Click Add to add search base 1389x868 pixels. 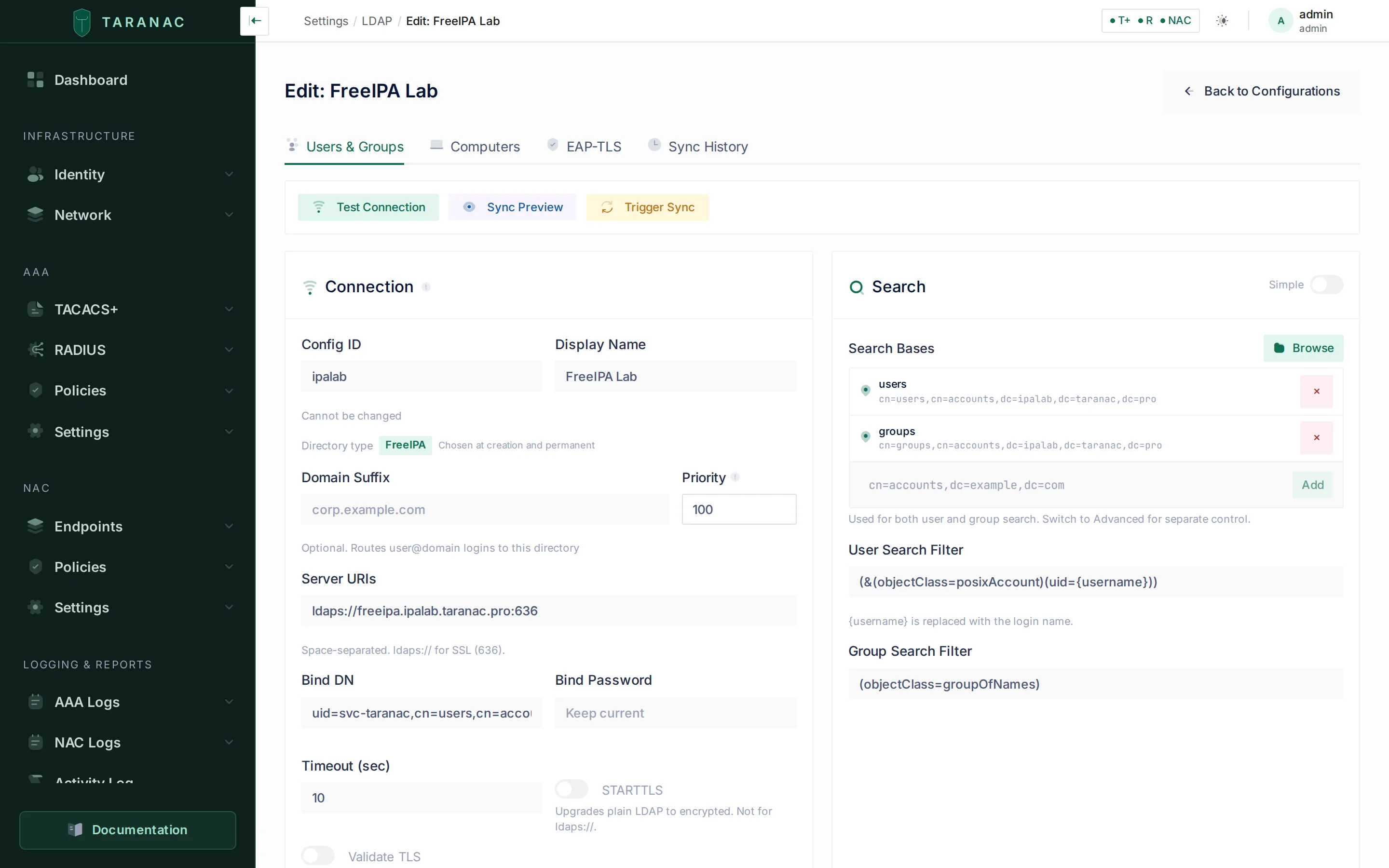click(1312, 485)
